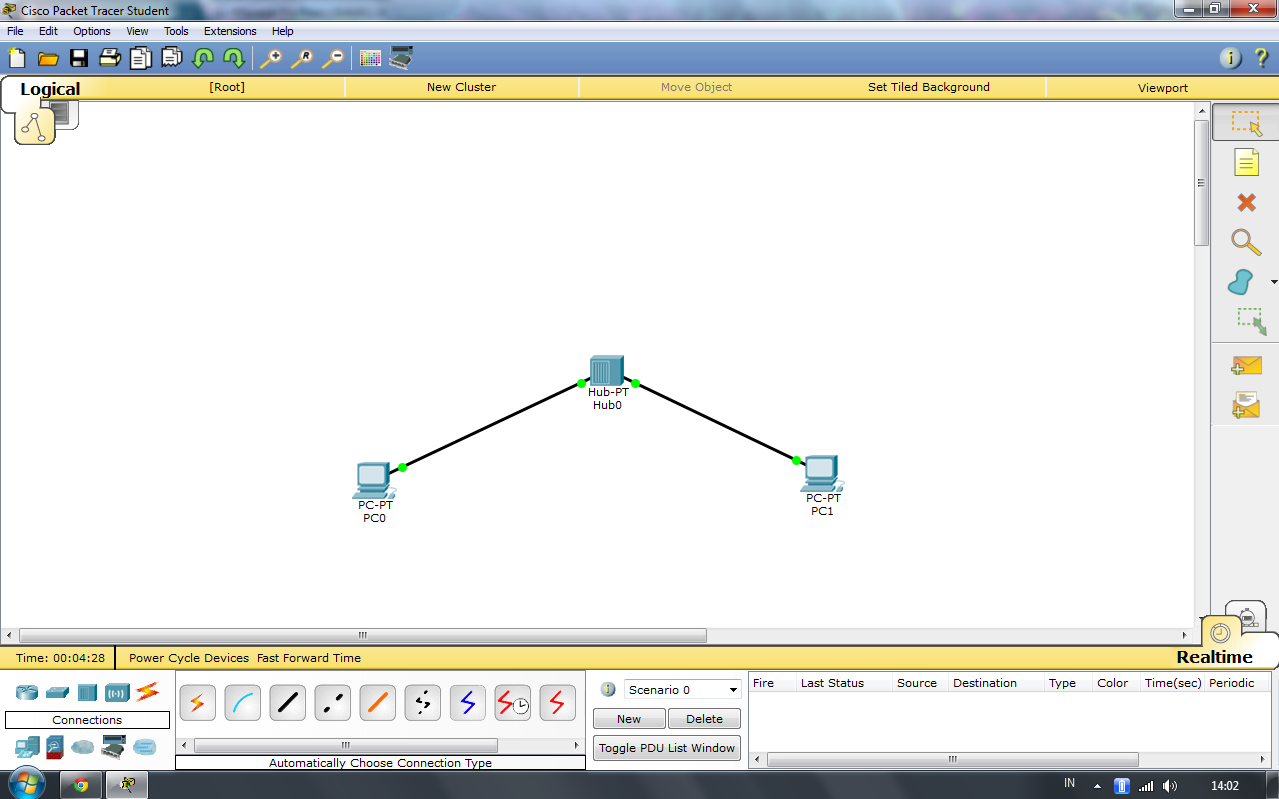Choose the Connections lightning category
Image resolution: width=1279 pixels, height=799 pixels.
pos(147,691)
